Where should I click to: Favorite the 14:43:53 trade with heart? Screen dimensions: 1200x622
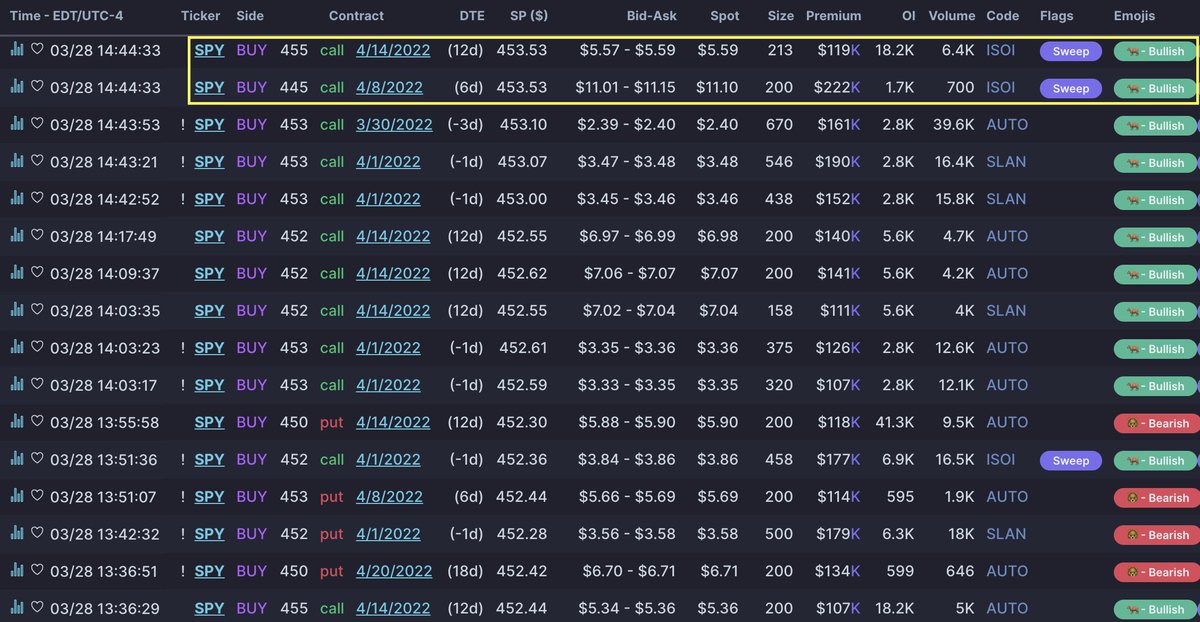tap(37, 124)
